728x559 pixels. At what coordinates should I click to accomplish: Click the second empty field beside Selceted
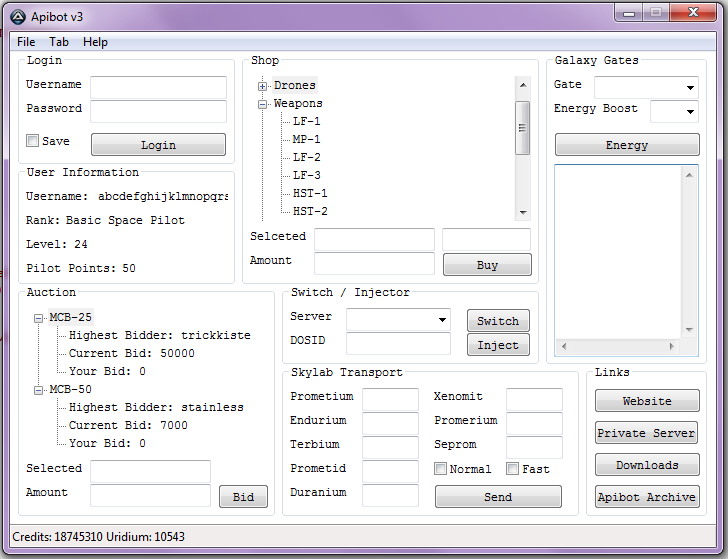pos(486,239)
